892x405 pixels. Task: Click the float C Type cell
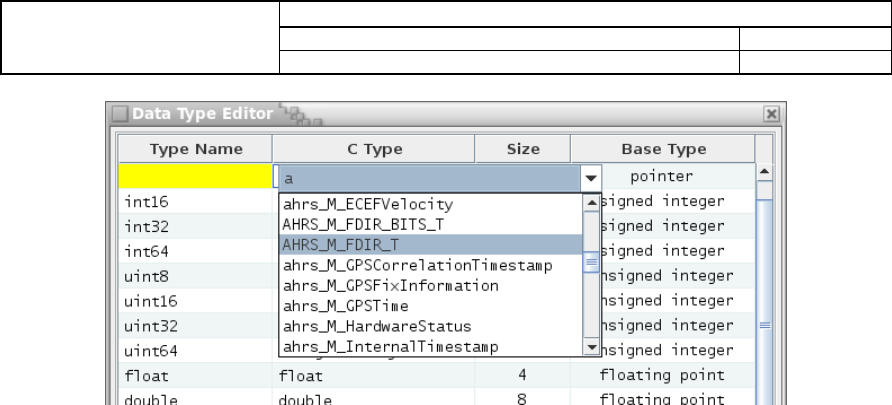pos(374,375)
